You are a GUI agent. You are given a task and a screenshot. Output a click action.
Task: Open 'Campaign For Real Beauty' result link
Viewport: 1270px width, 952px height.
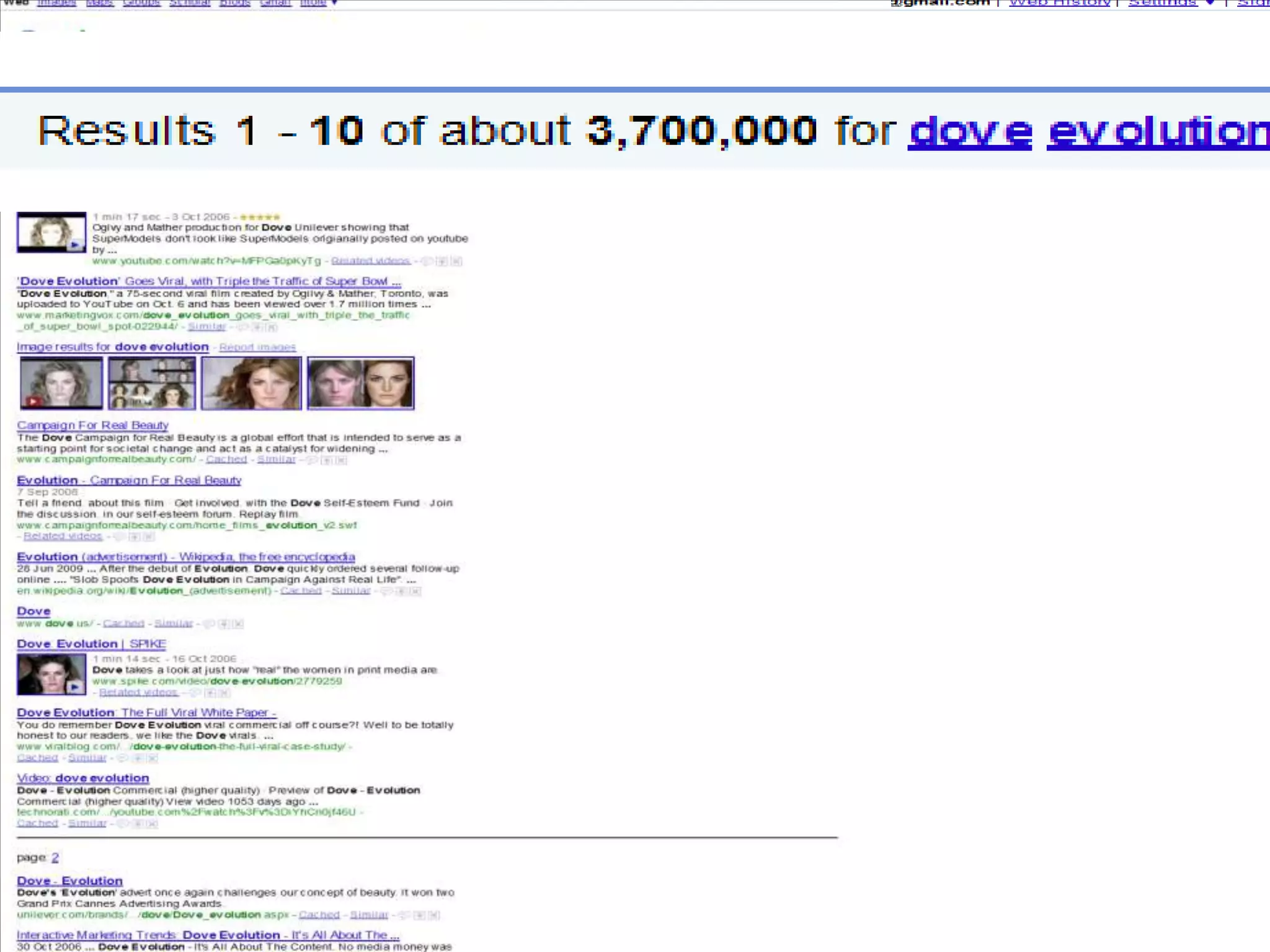92,425
